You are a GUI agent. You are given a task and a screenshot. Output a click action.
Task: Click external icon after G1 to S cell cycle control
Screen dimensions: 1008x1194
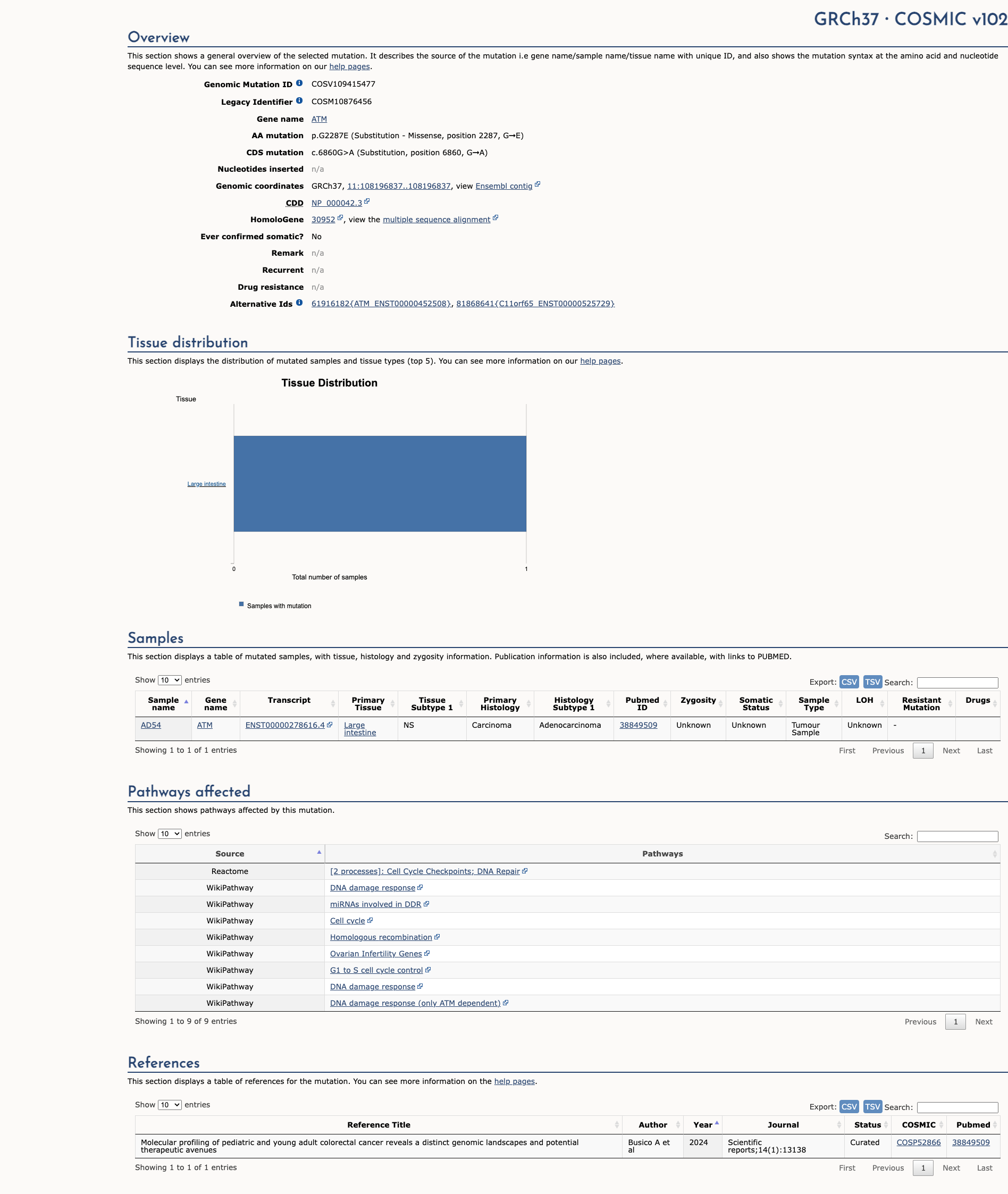tap(428, 971)
